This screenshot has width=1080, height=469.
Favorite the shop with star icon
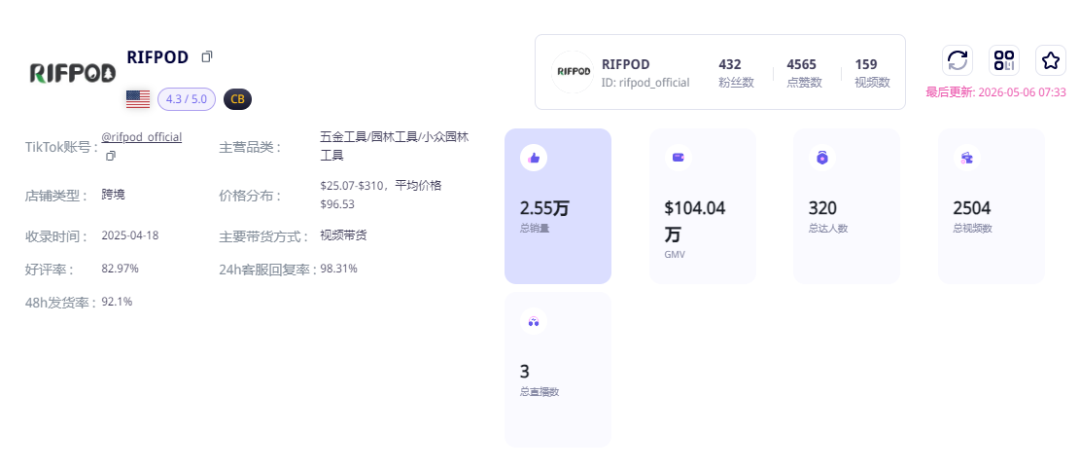pyautogui.click(x=1050, y=60)
